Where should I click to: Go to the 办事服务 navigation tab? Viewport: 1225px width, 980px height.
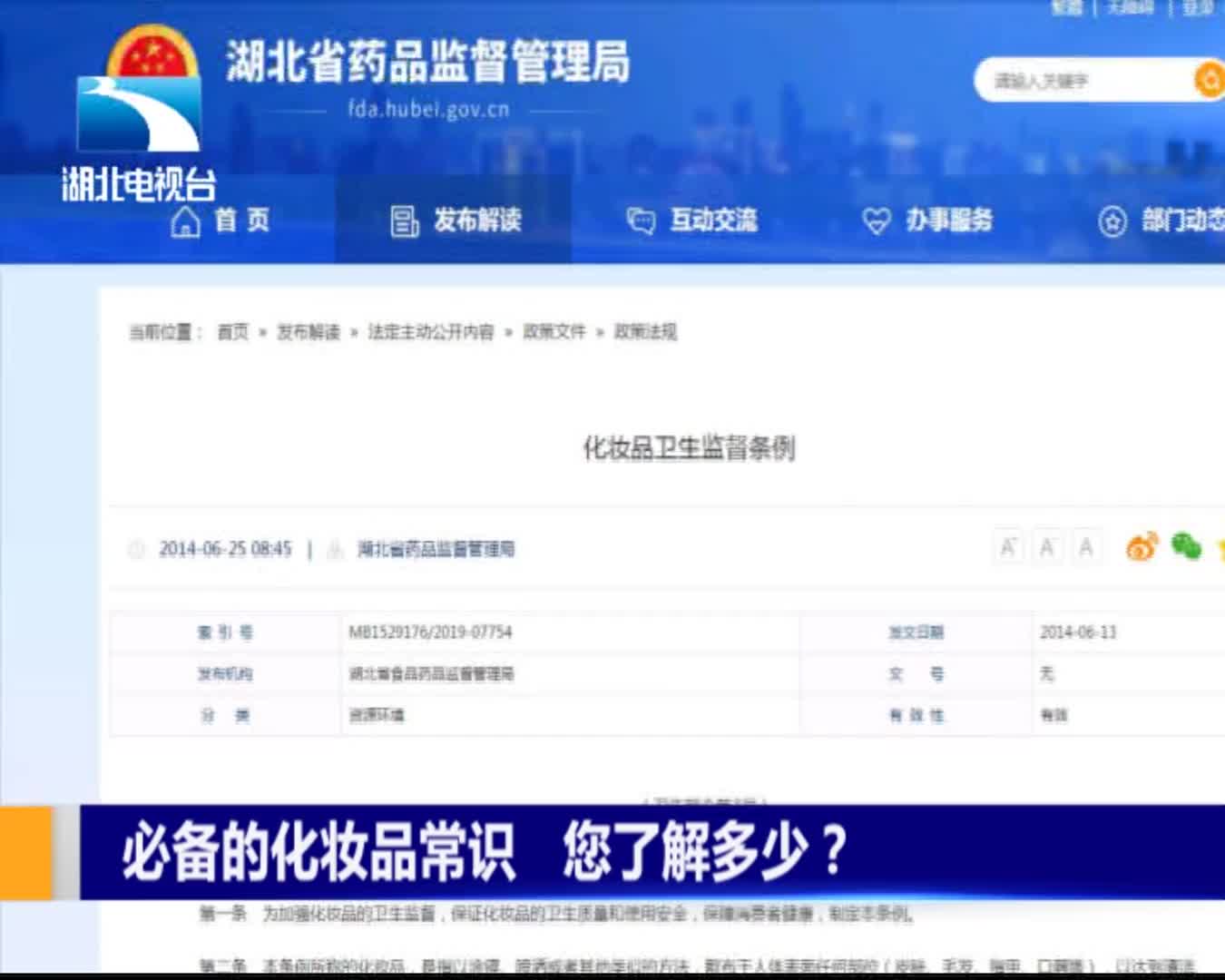point(927,220)
